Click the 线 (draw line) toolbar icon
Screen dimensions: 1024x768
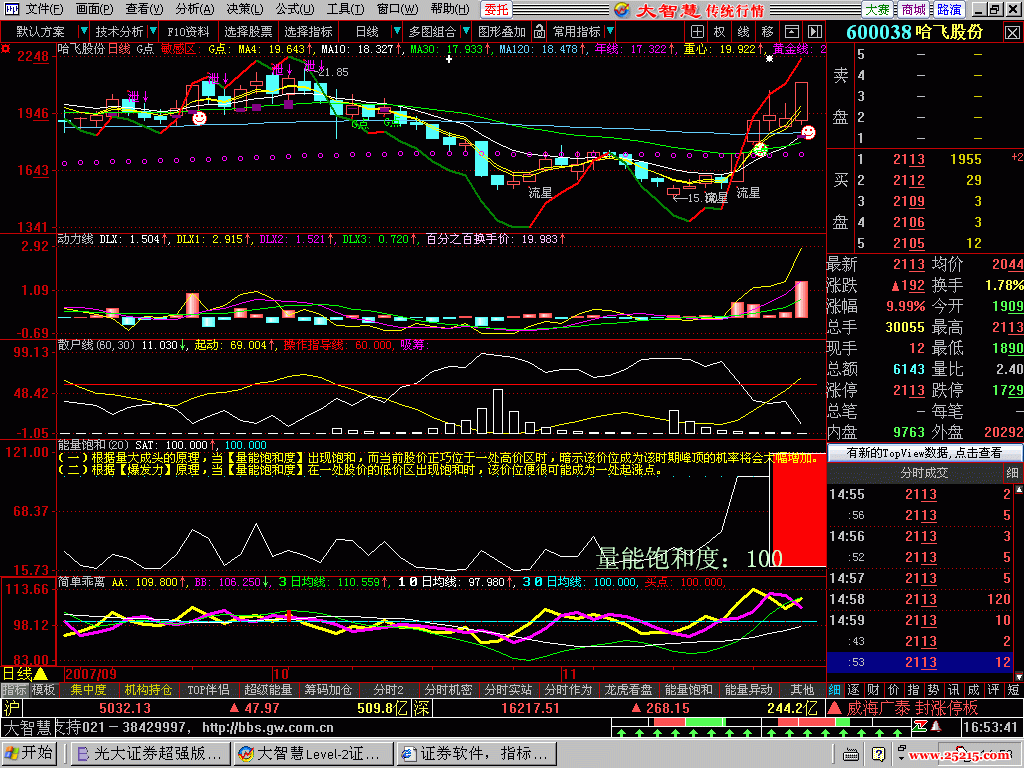[x=744, y=32]
